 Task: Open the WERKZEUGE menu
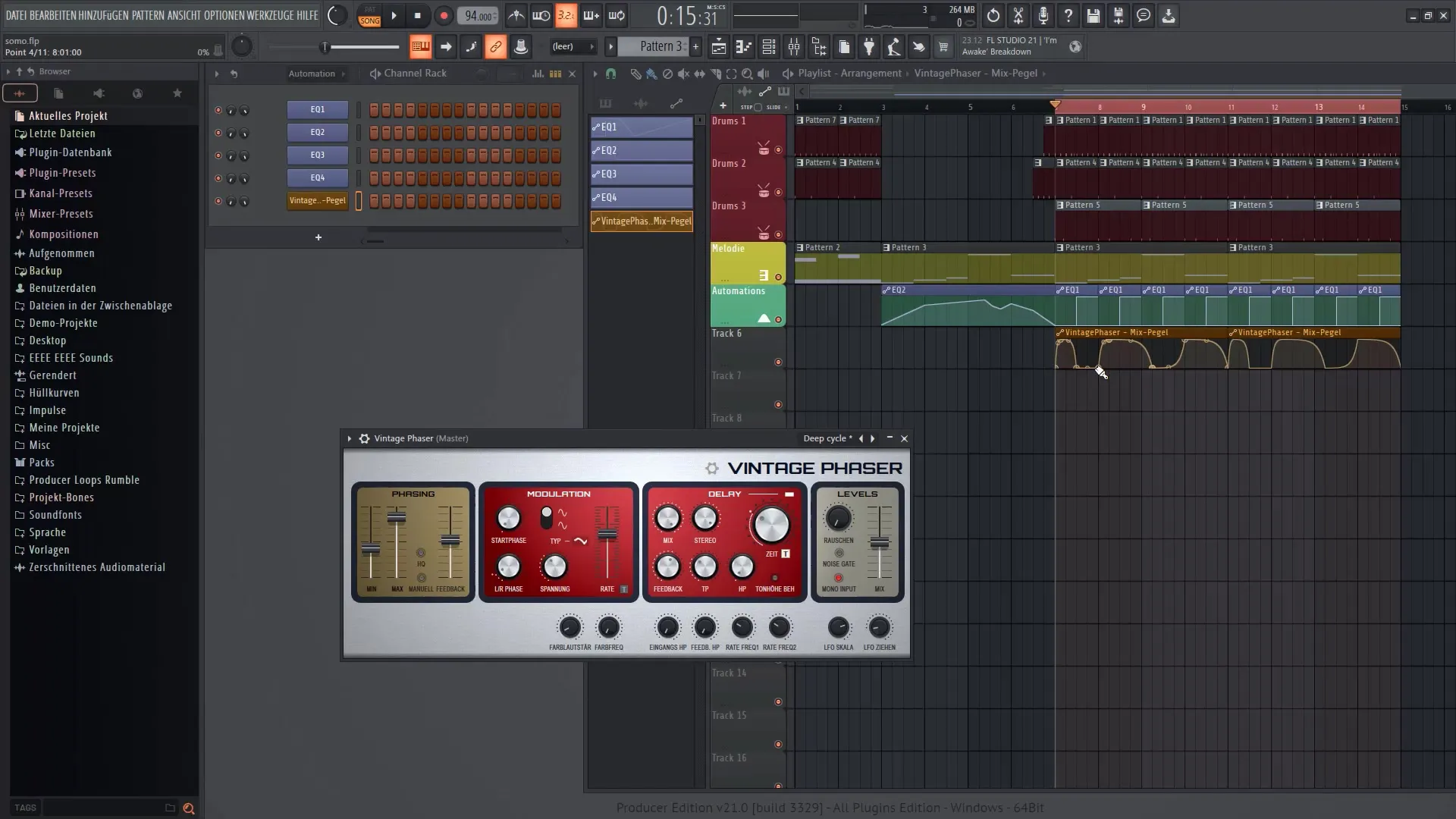click(x=270, y=15)
